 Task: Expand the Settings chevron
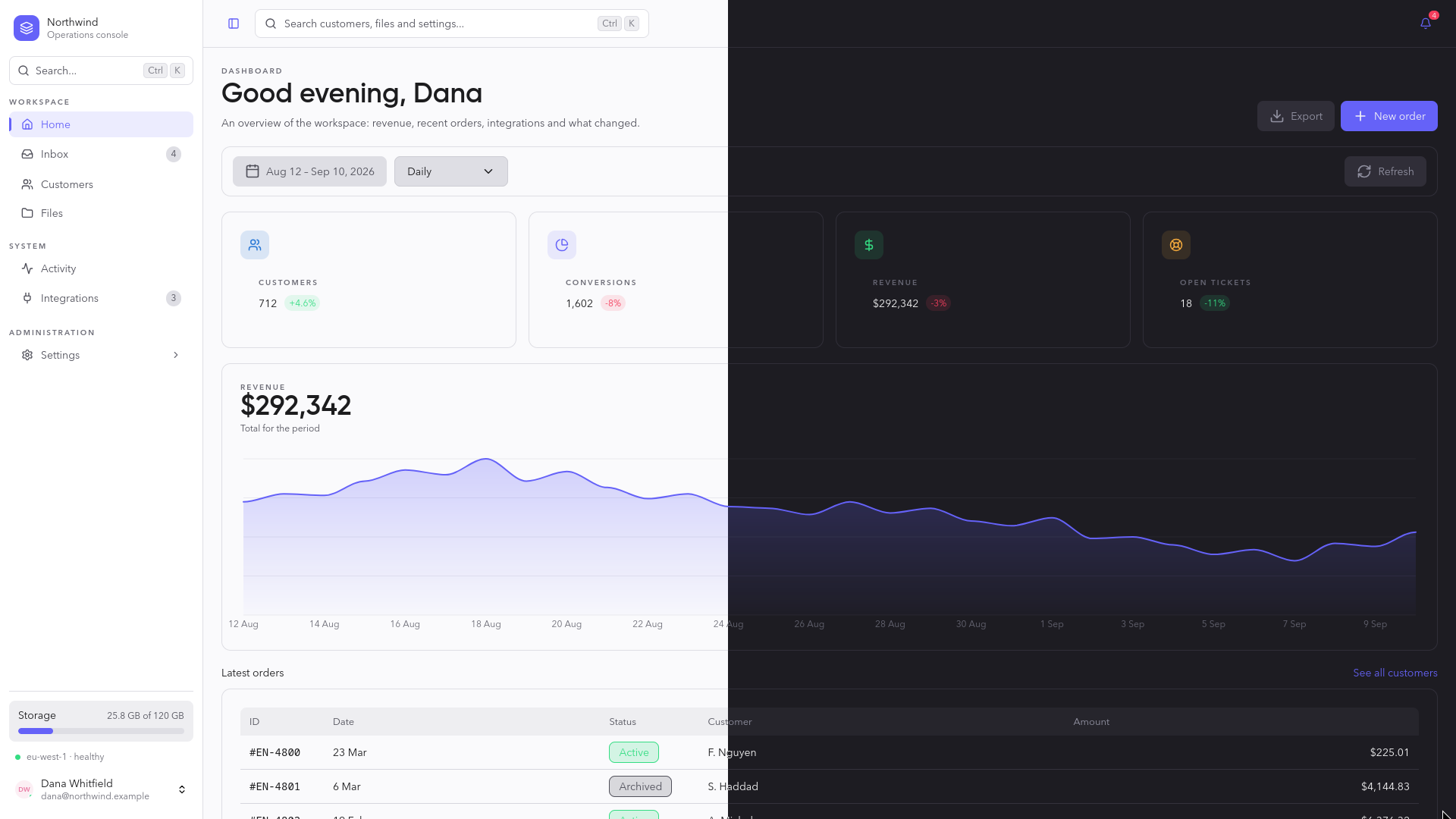[x=176, y=355]
